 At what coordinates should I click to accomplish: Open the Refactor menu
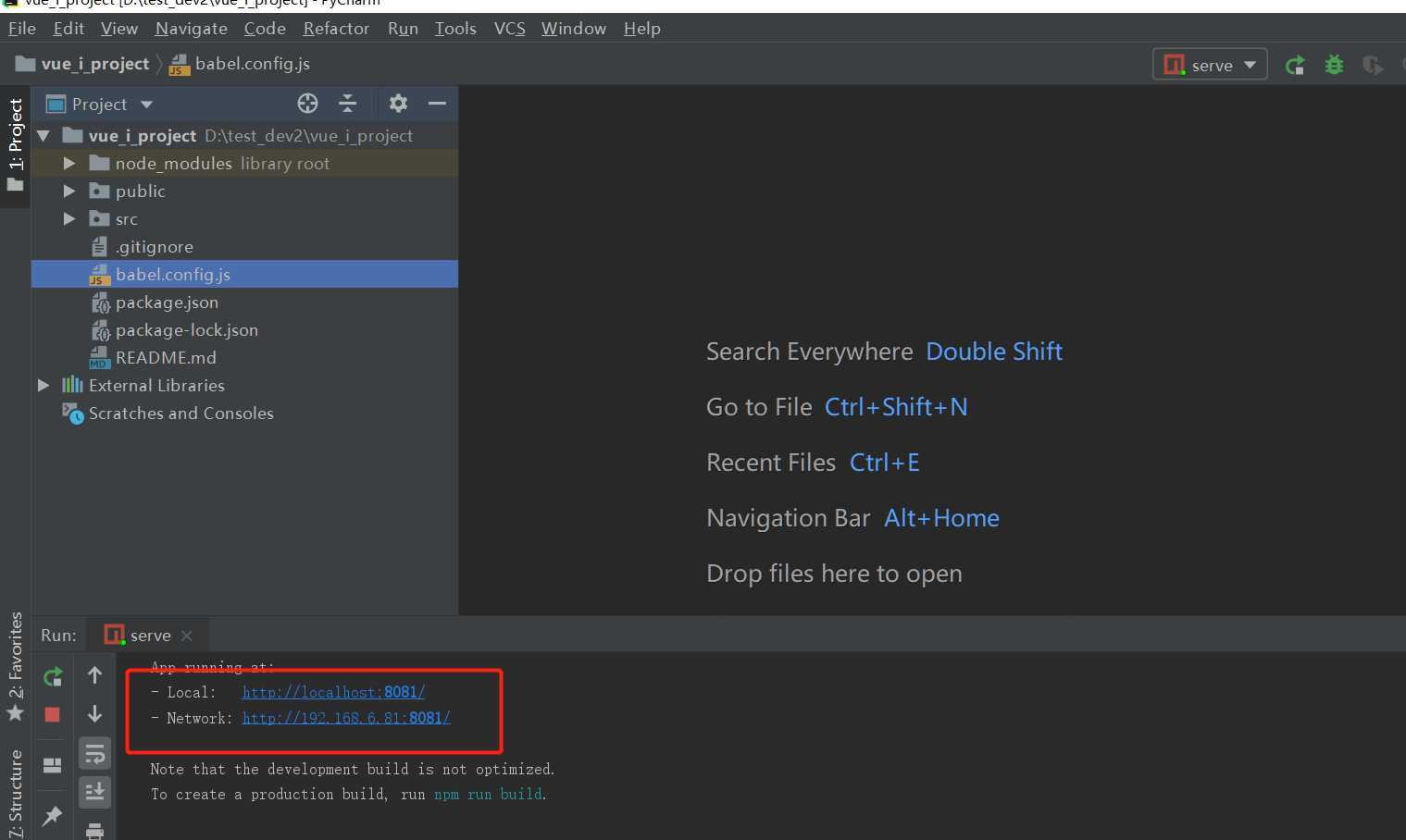point(336,29)
